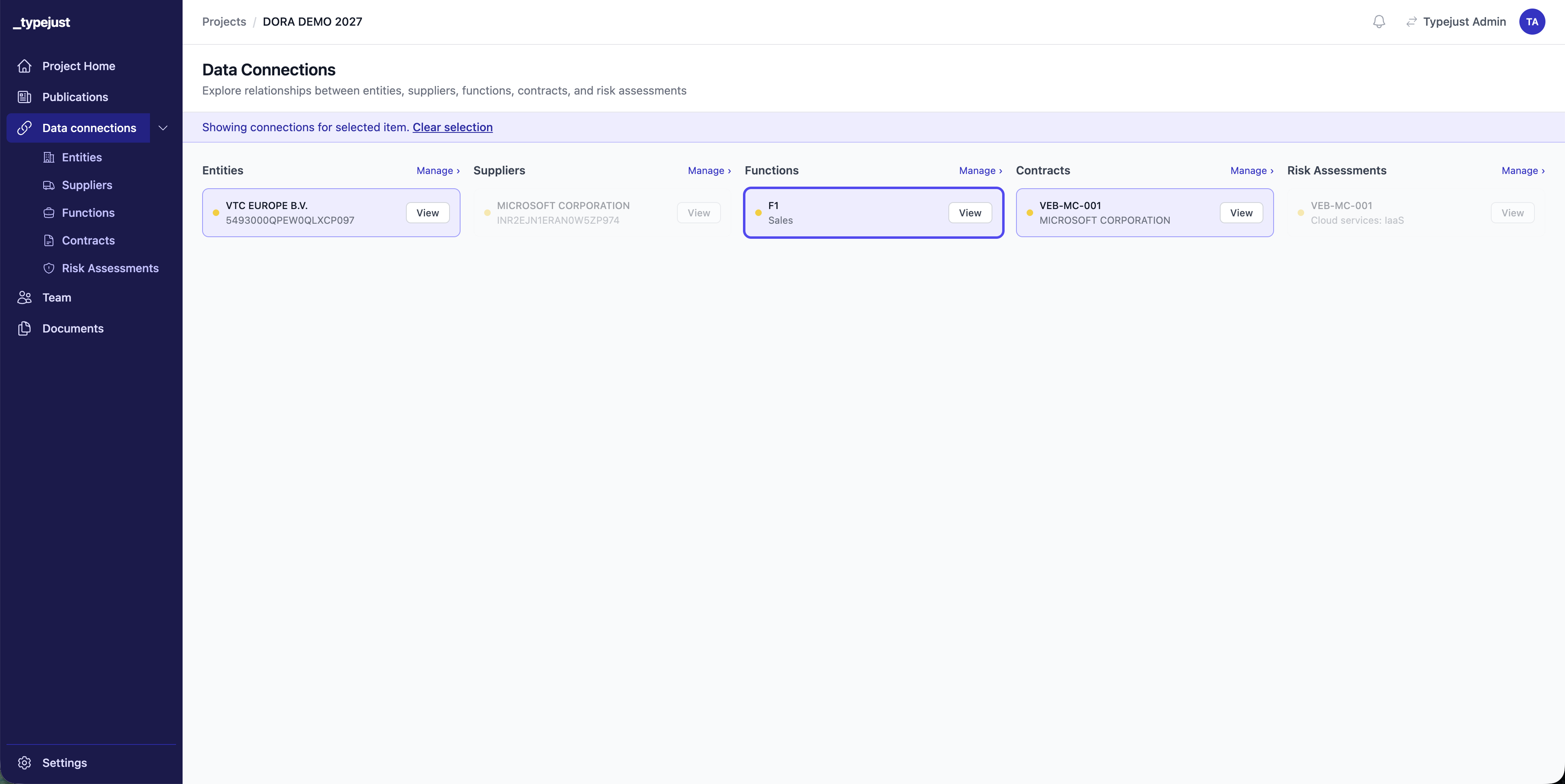The width and height of the screenshot is (1565, 784).
Task: Click the notifications bell icon
Action: [1378, 22]
